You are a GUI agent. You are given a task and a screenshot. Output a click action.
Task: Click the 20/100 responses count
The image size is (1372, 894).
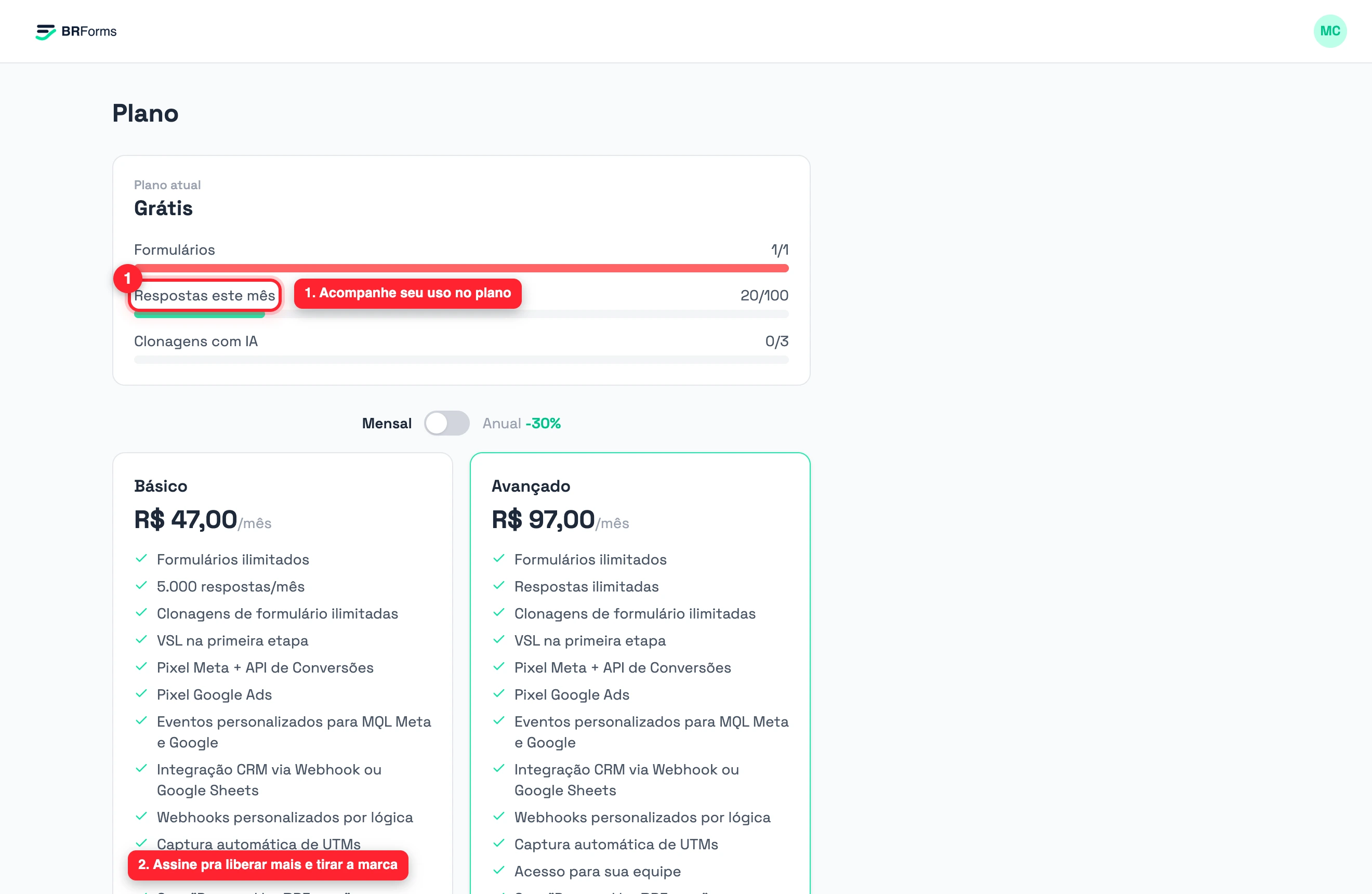tap(764, 295)
